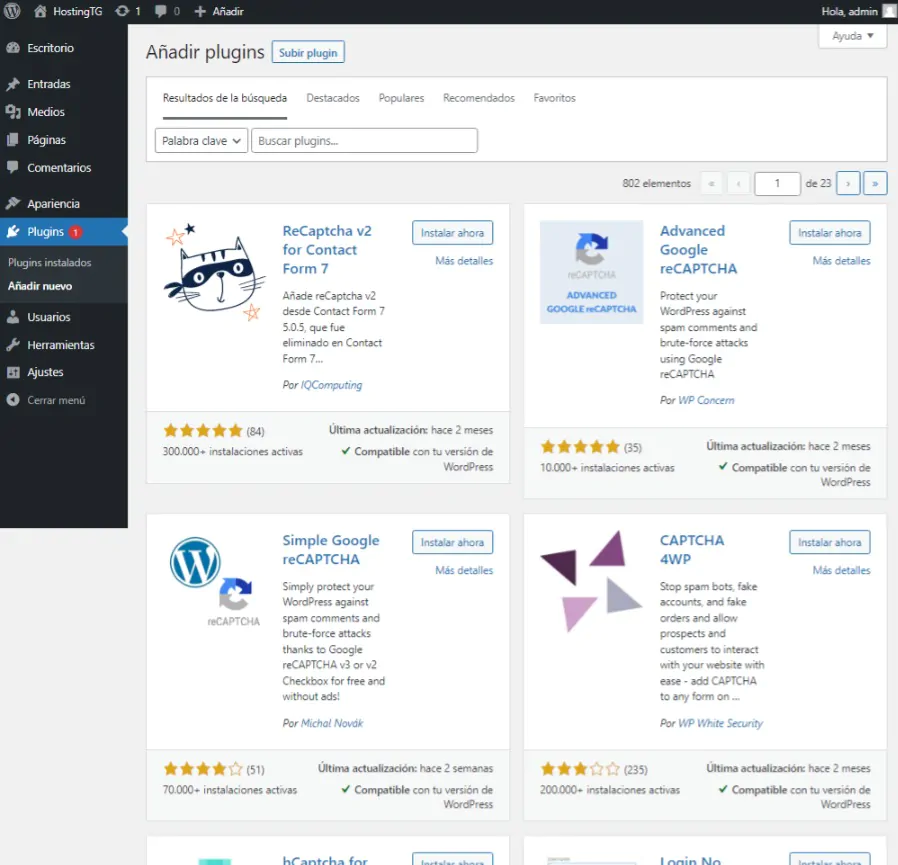Open CAPTCHA 4WP title link

point(692,550)
